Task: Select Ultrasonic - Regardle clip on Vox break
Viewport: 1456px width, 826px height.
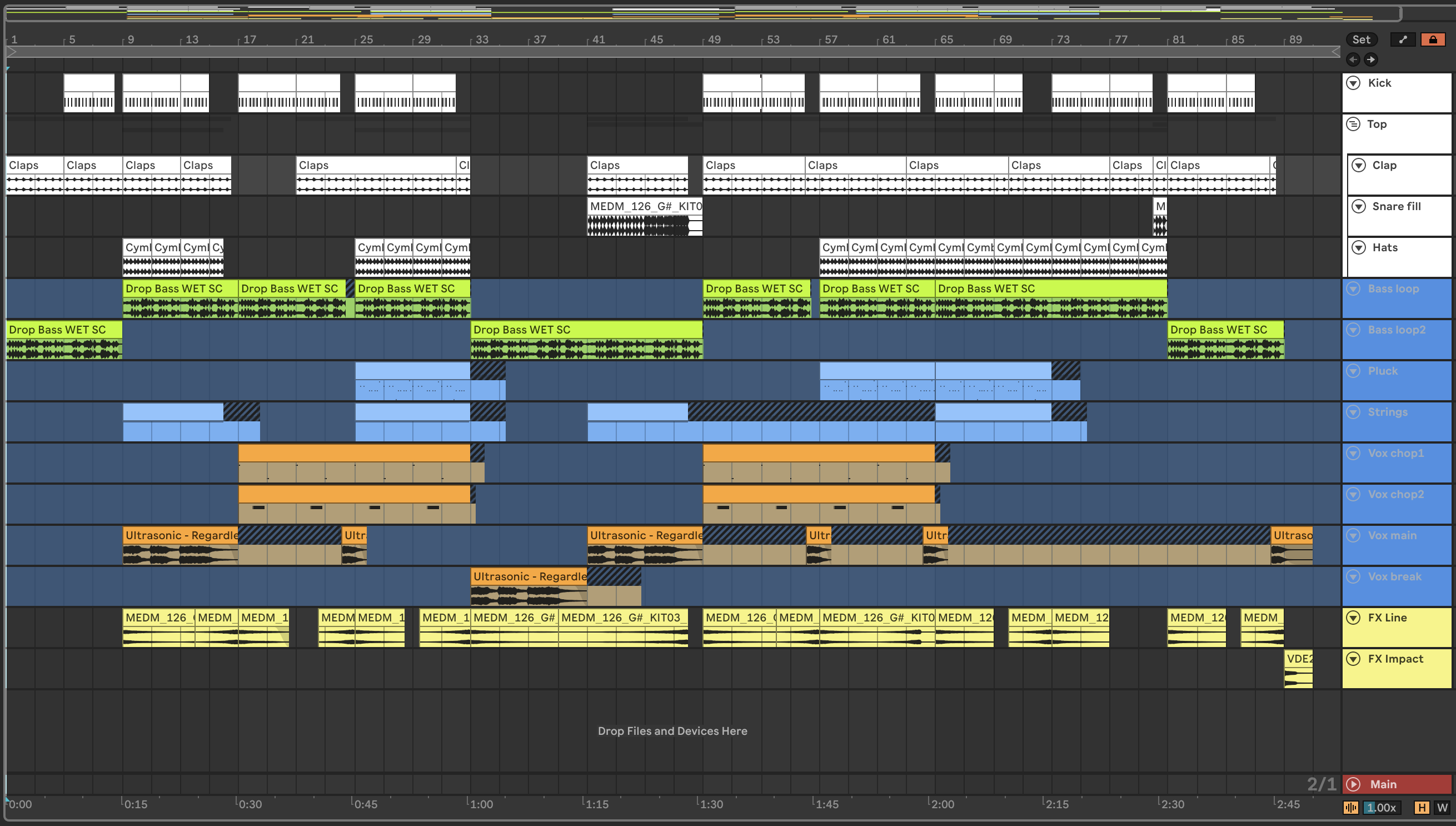Action: coord(528,586)
